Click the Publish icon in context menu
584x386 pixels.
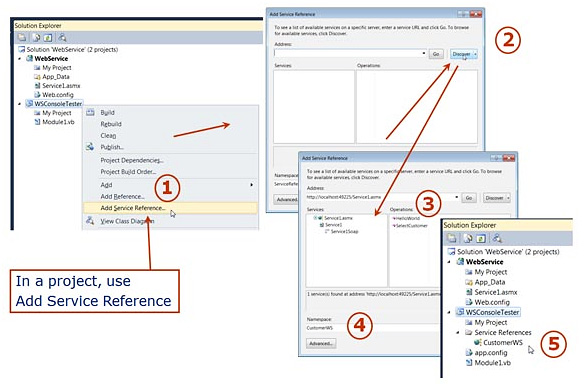pos(90,147)
